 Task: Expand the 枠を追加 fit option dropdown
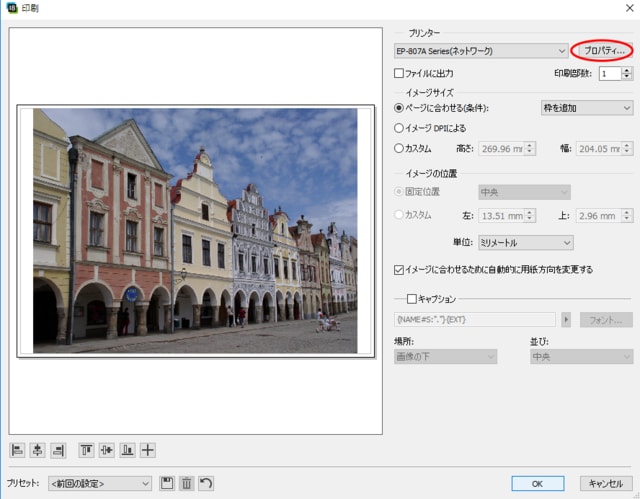pyautogui.click(x=586, y=108)
